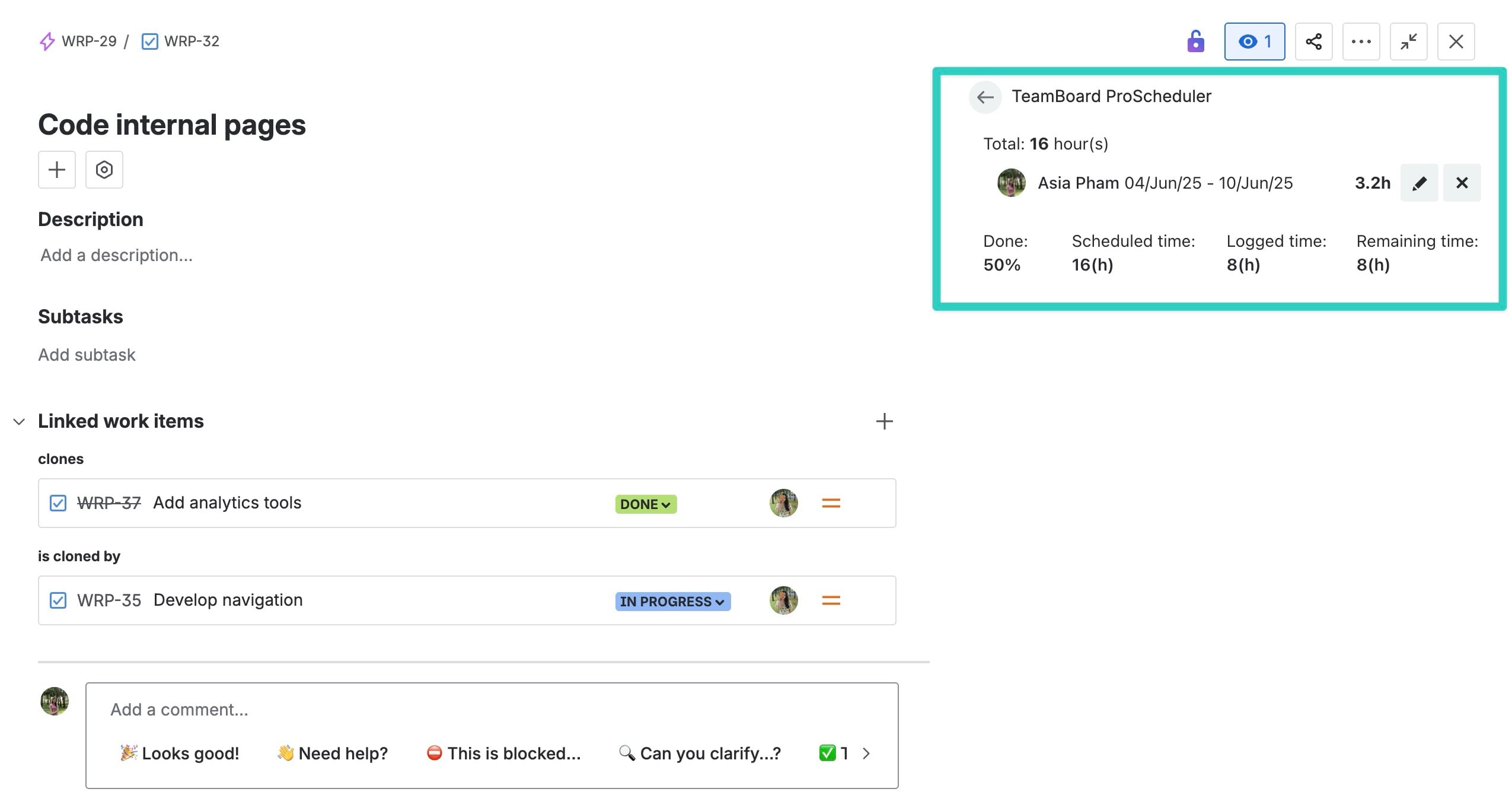Viewport: 1512px width, 795px height.
Task: Open the WRP-35 issue key link
Action: click(x=109, y=600)
